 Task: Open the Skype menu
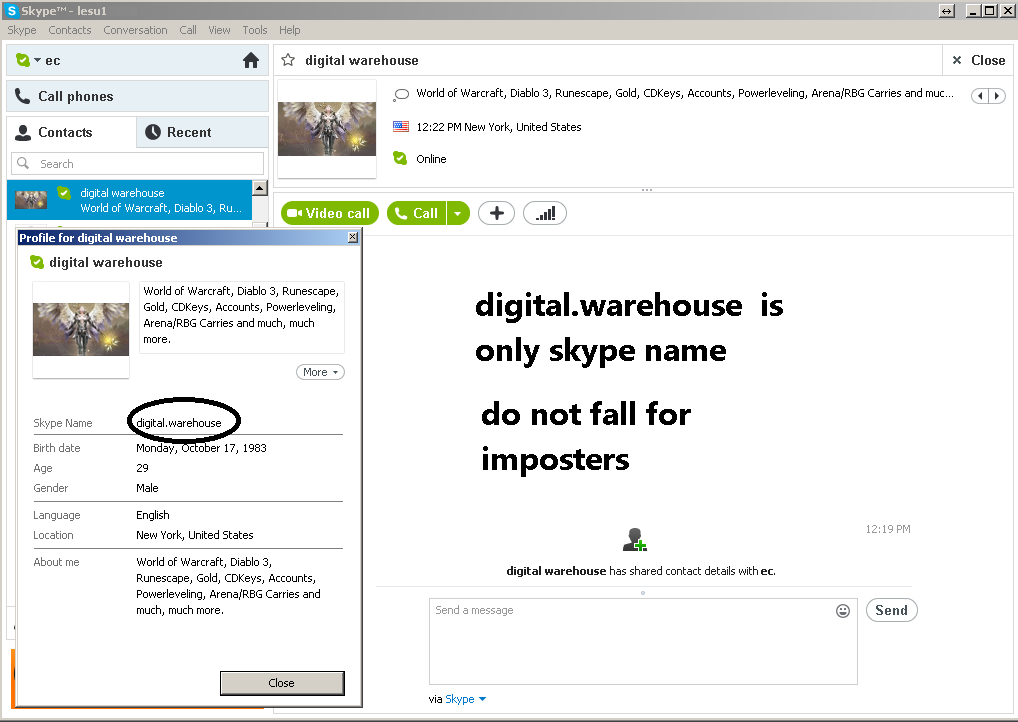21,30
